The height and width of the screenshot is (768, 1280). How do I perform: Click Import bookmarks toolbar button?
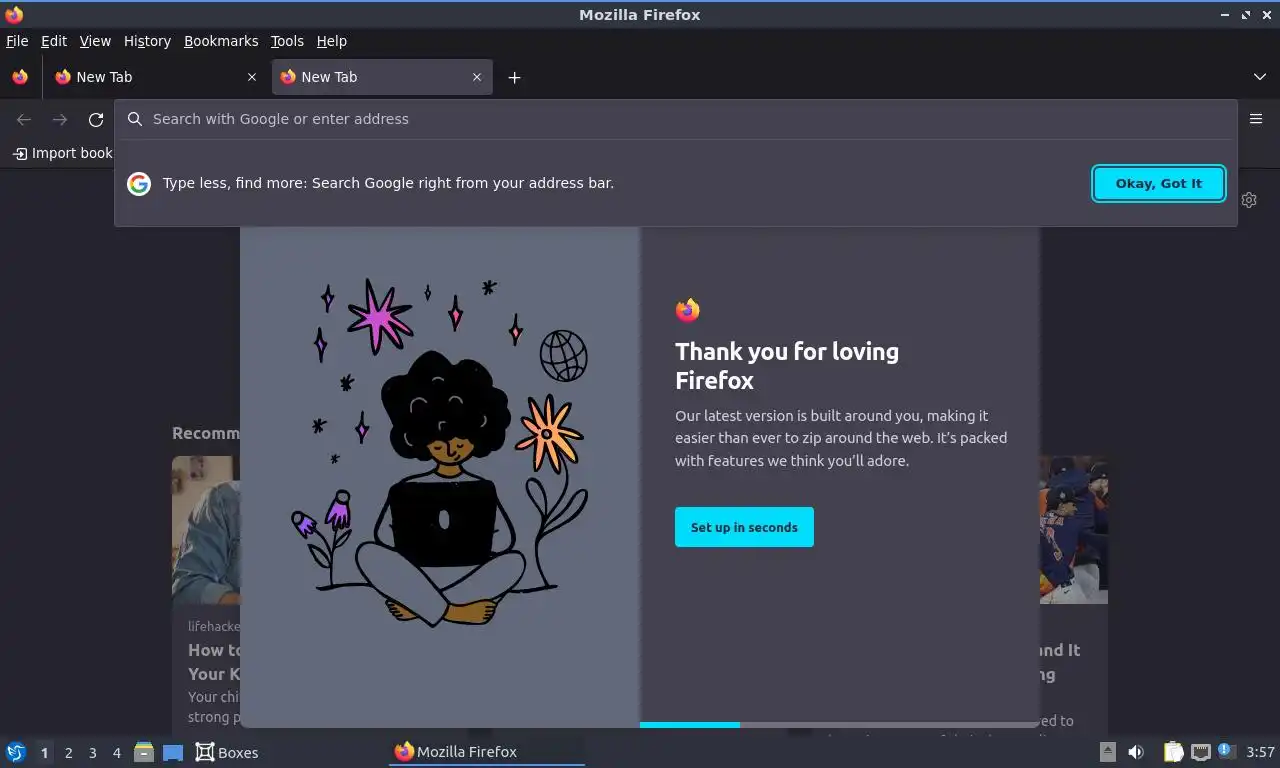(63, 153)
